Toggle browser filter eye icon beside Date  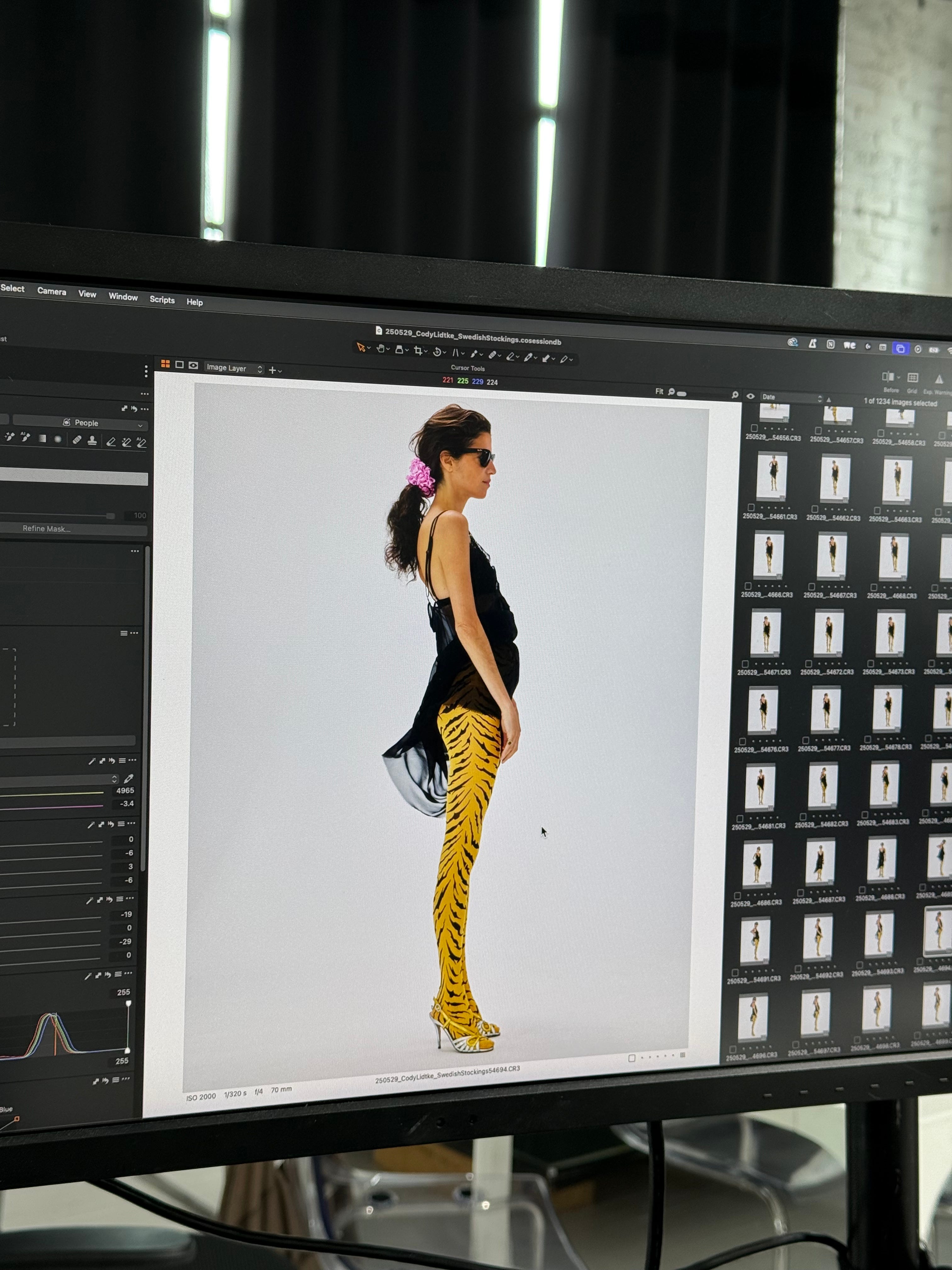(750, 396)
